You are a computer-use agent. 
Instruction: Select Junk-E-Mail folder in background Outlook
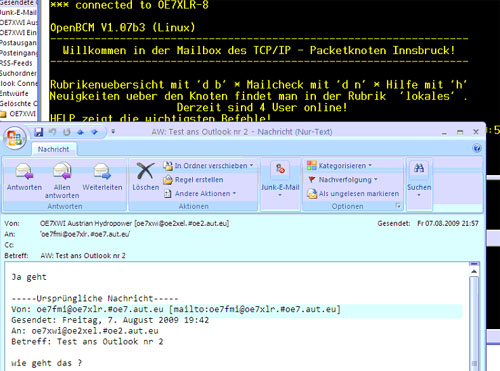tap(18, 13)
